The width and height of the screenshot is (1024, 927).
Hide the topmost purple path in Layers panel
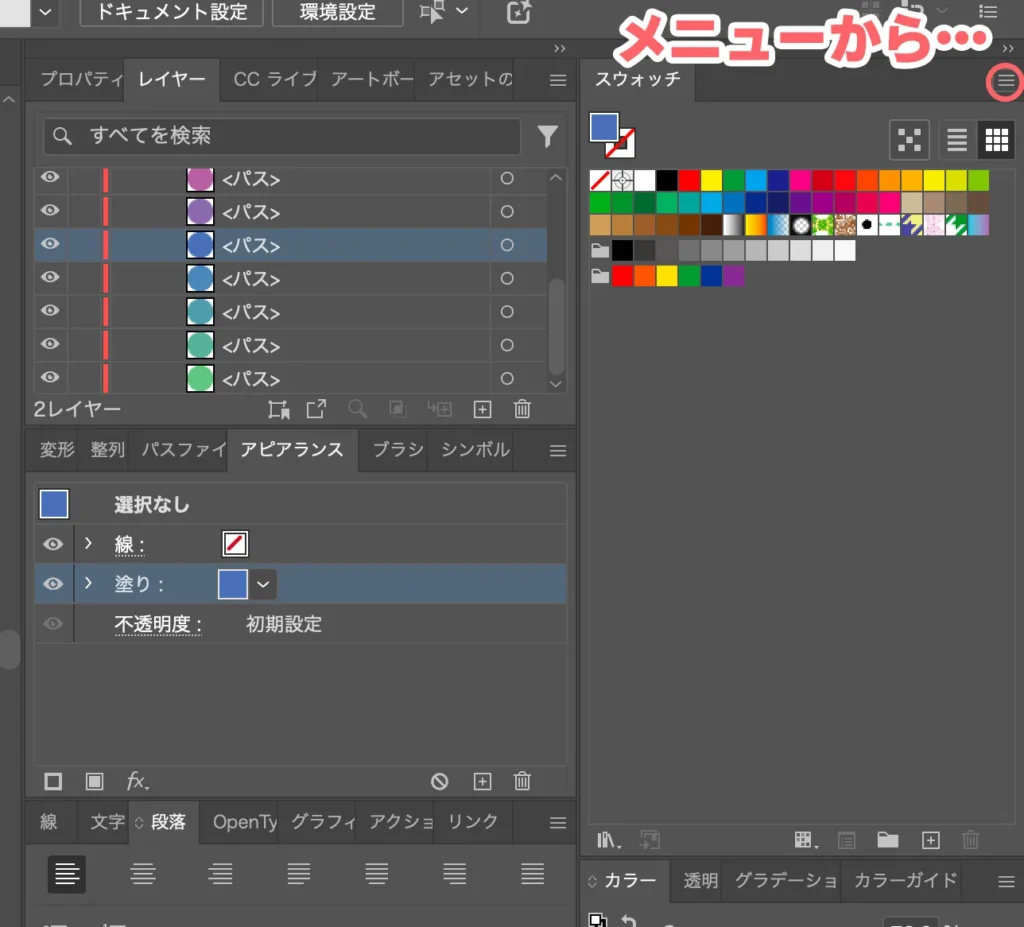pyautogui.click(x=49, y=177)
